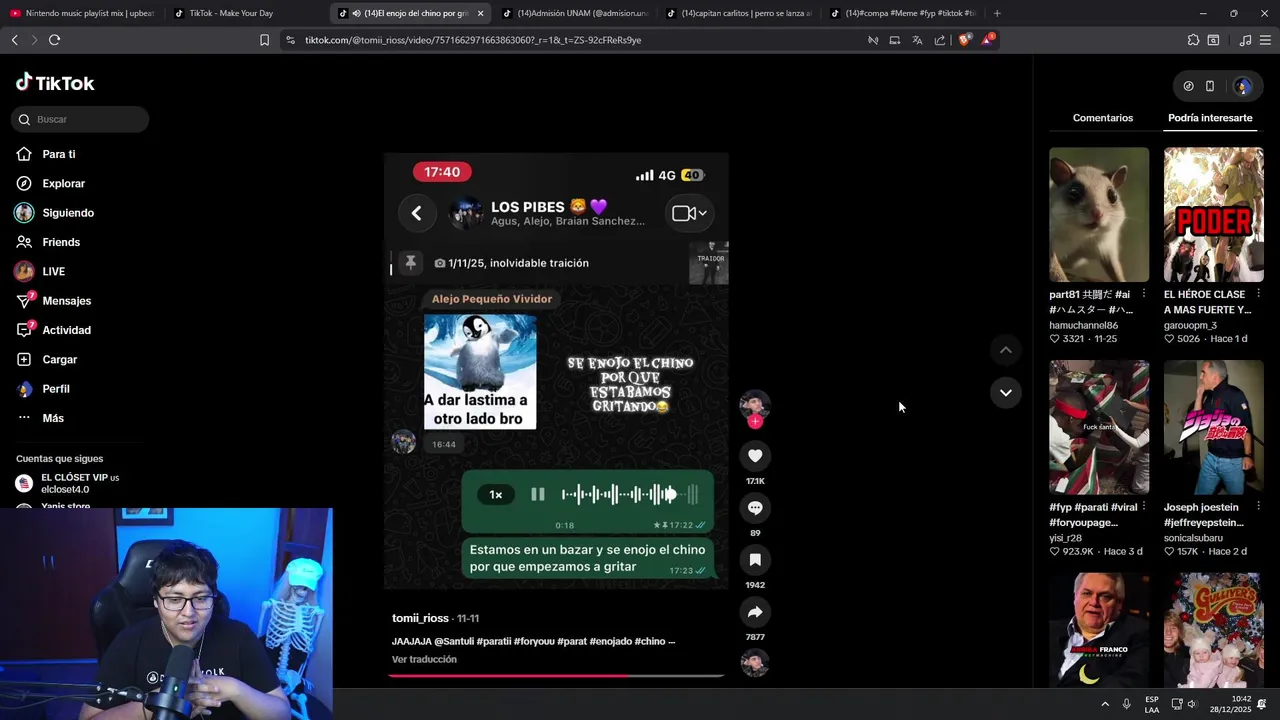Click Ver traducción under the caption
Viewport: 1280px width, 720px height.
[424, 659]
